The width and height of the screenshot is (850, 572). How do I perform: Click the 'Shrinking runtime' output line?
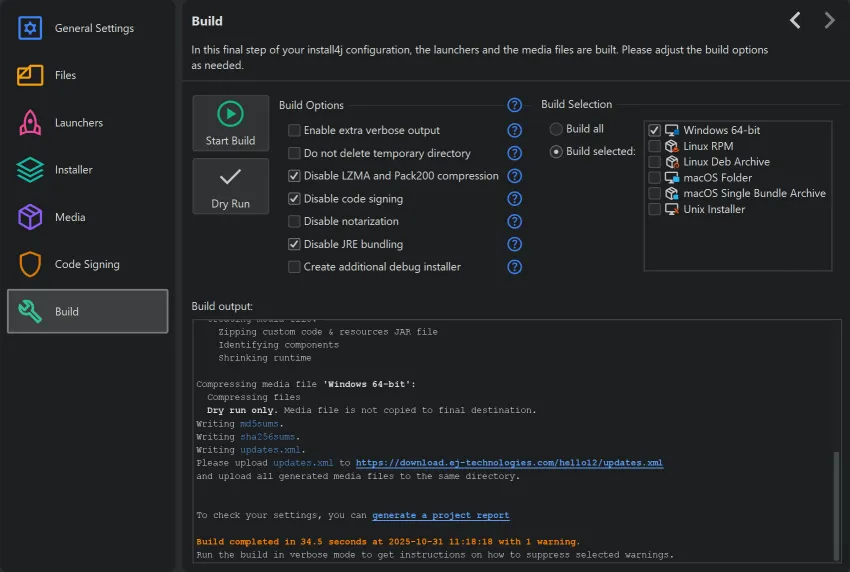pos(265,358)
